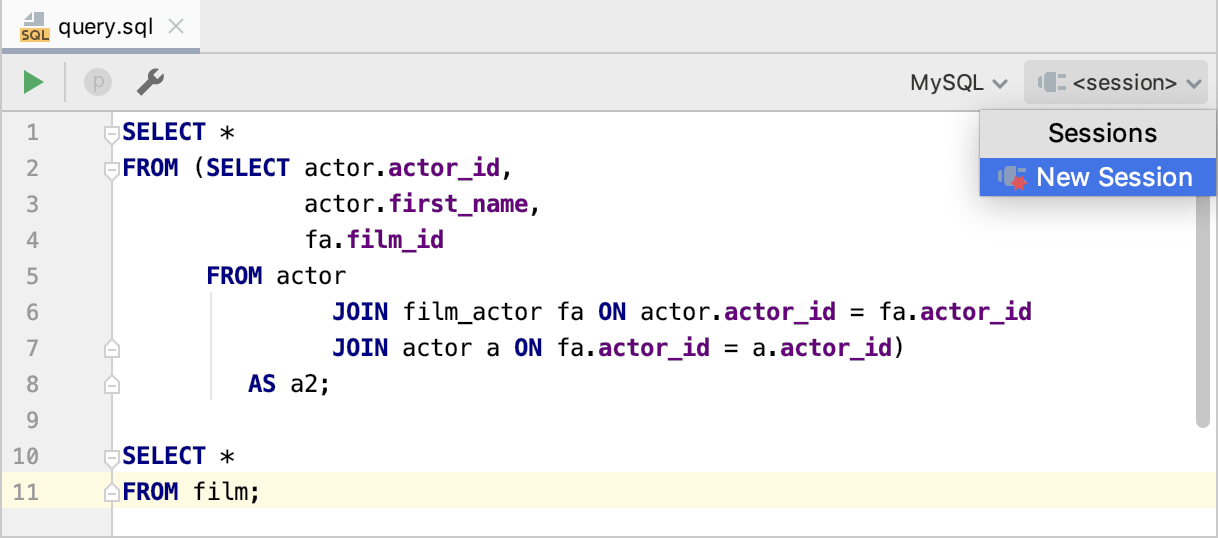This screenshot has height=538, width=1218.
Task: Click the session plug icon in toolbar
Action: tap(1052, 83)
